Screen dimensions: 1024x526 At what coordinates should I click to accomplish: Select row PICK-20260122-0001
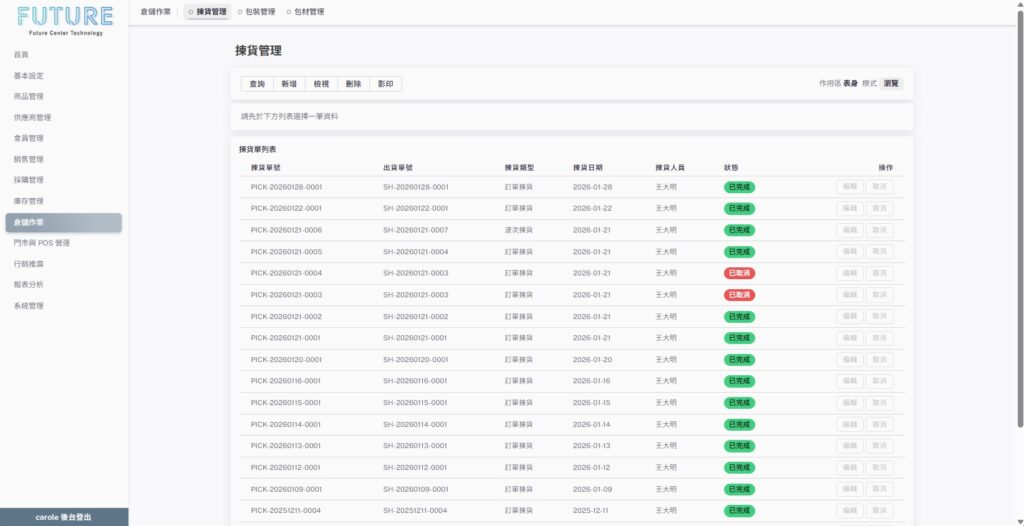pos(571,209)
